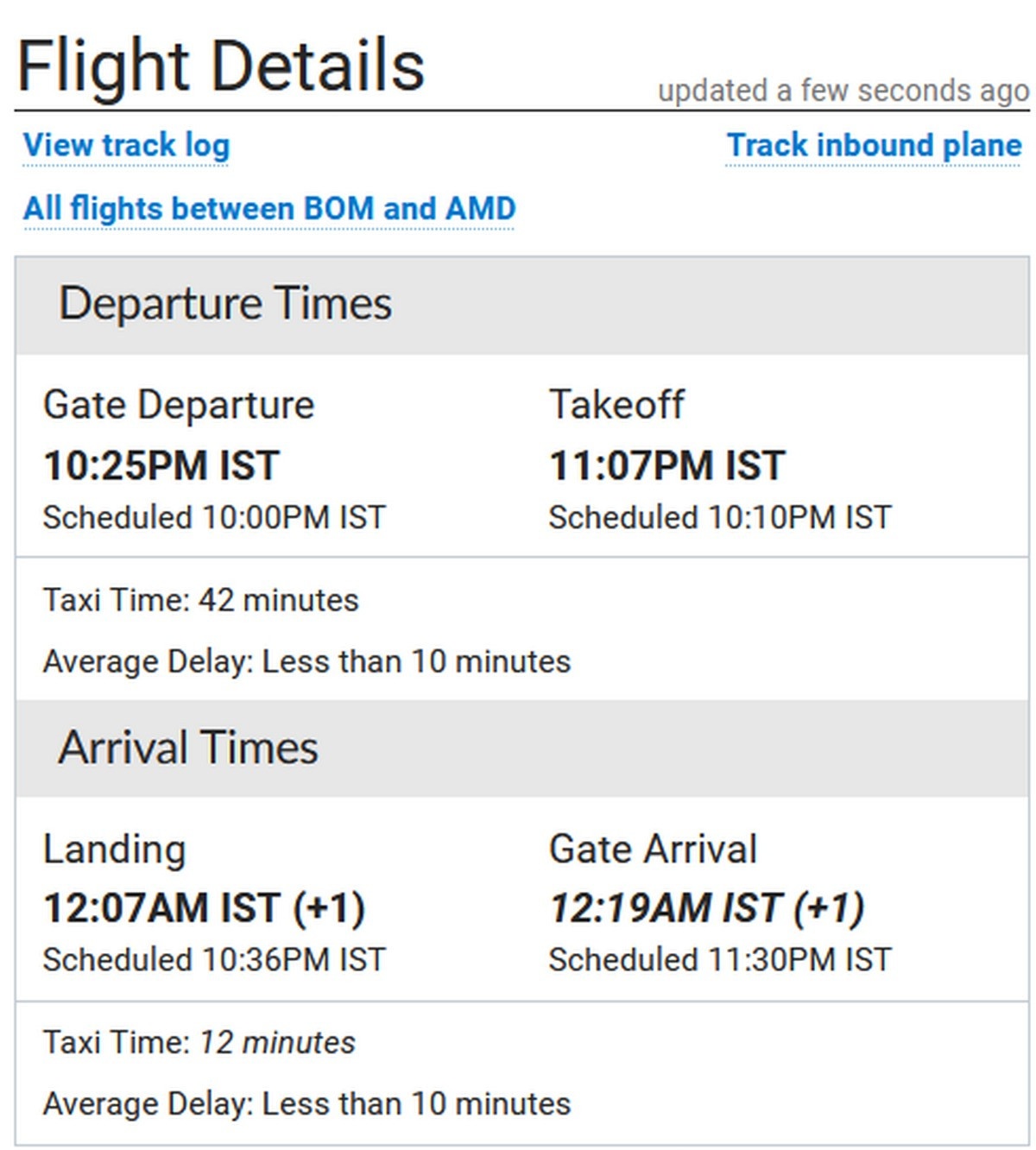1036x1150 pixels.
Task: Click Scheduled 10:36PM IST landing text
Action: click(x=214, y=960)
